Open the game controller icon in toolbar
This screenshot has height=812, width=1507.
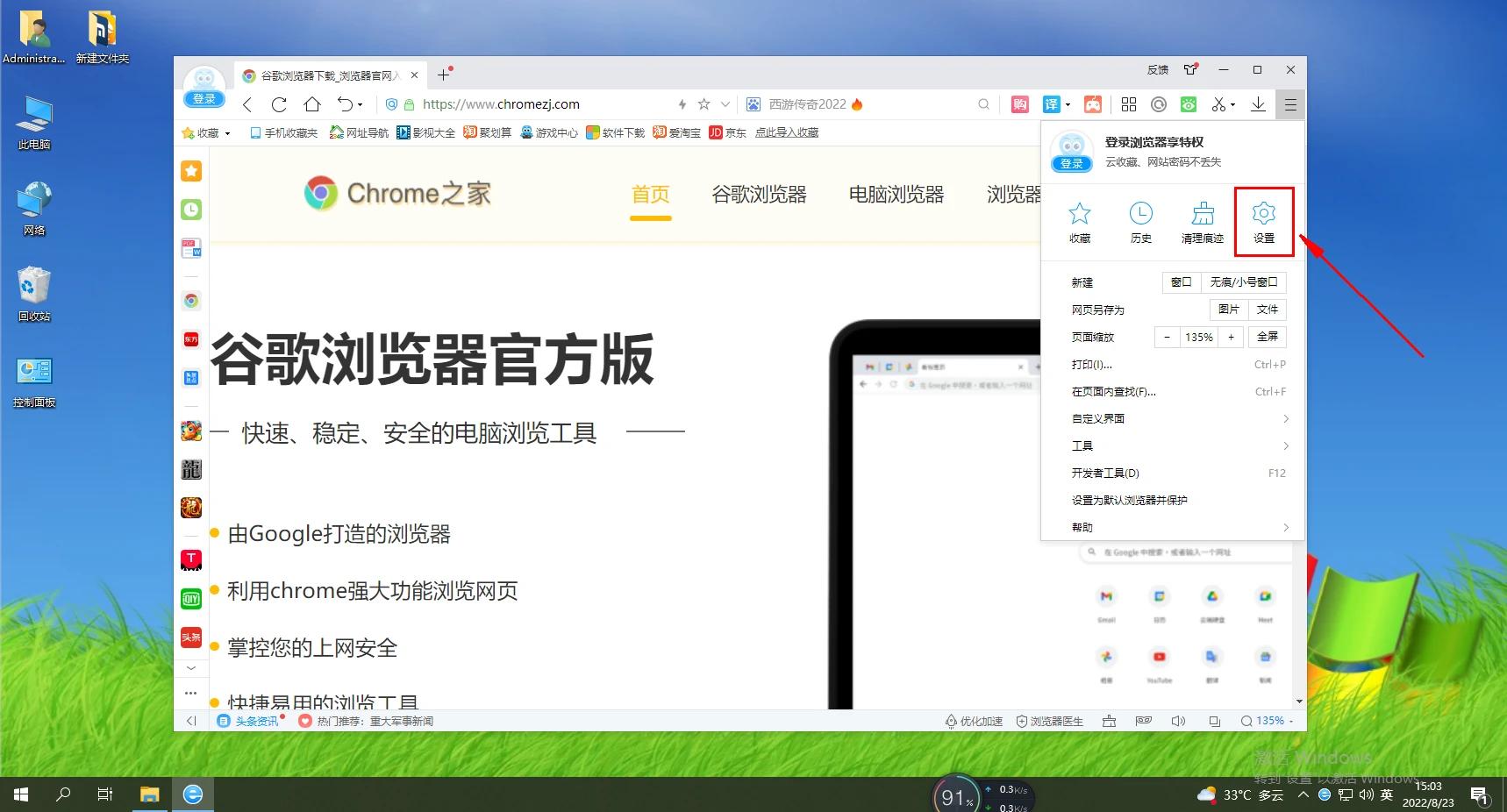(1093, 104)
